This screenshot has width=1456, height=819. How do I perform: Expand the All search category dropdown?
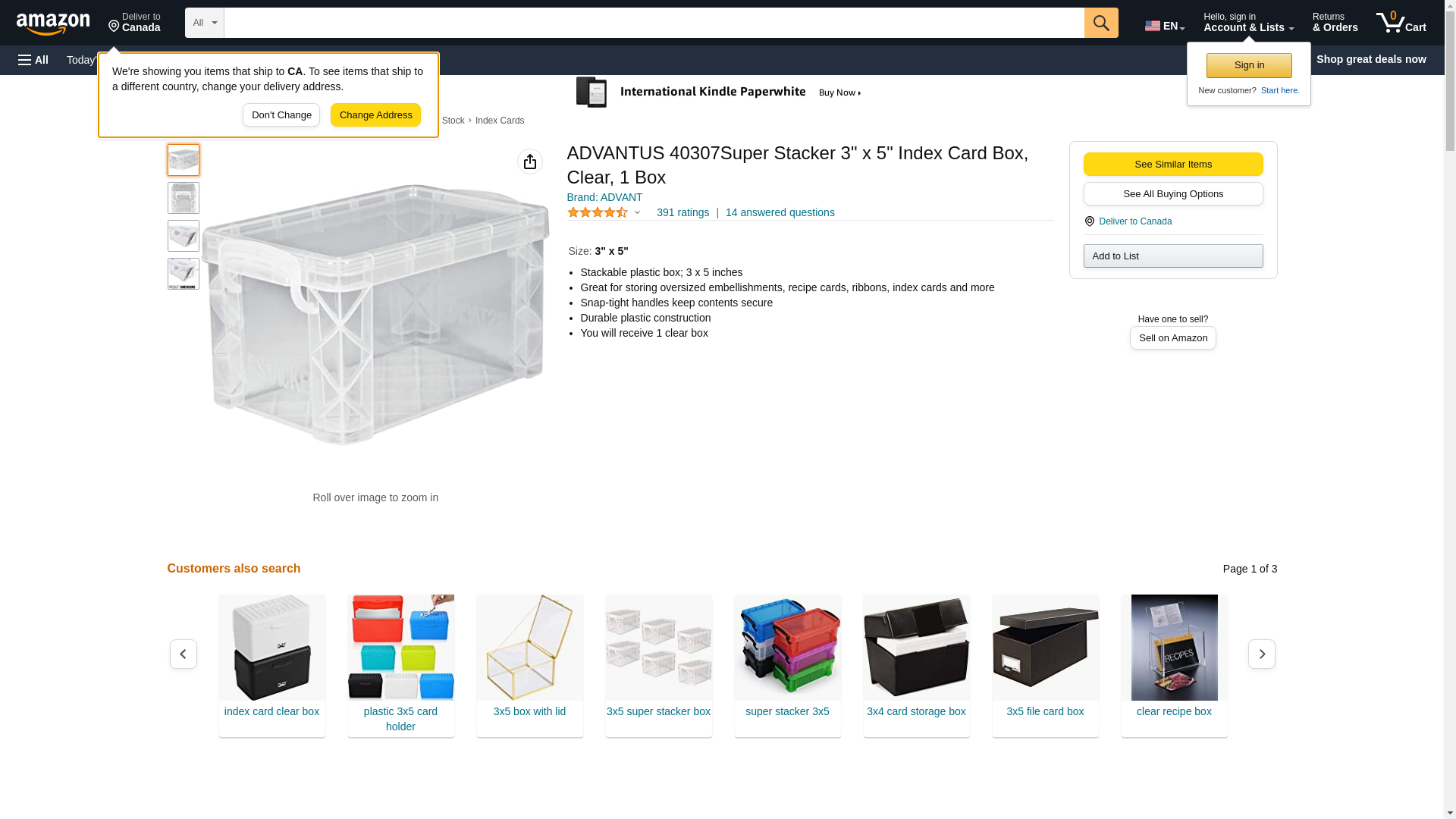tap(205, 23)
